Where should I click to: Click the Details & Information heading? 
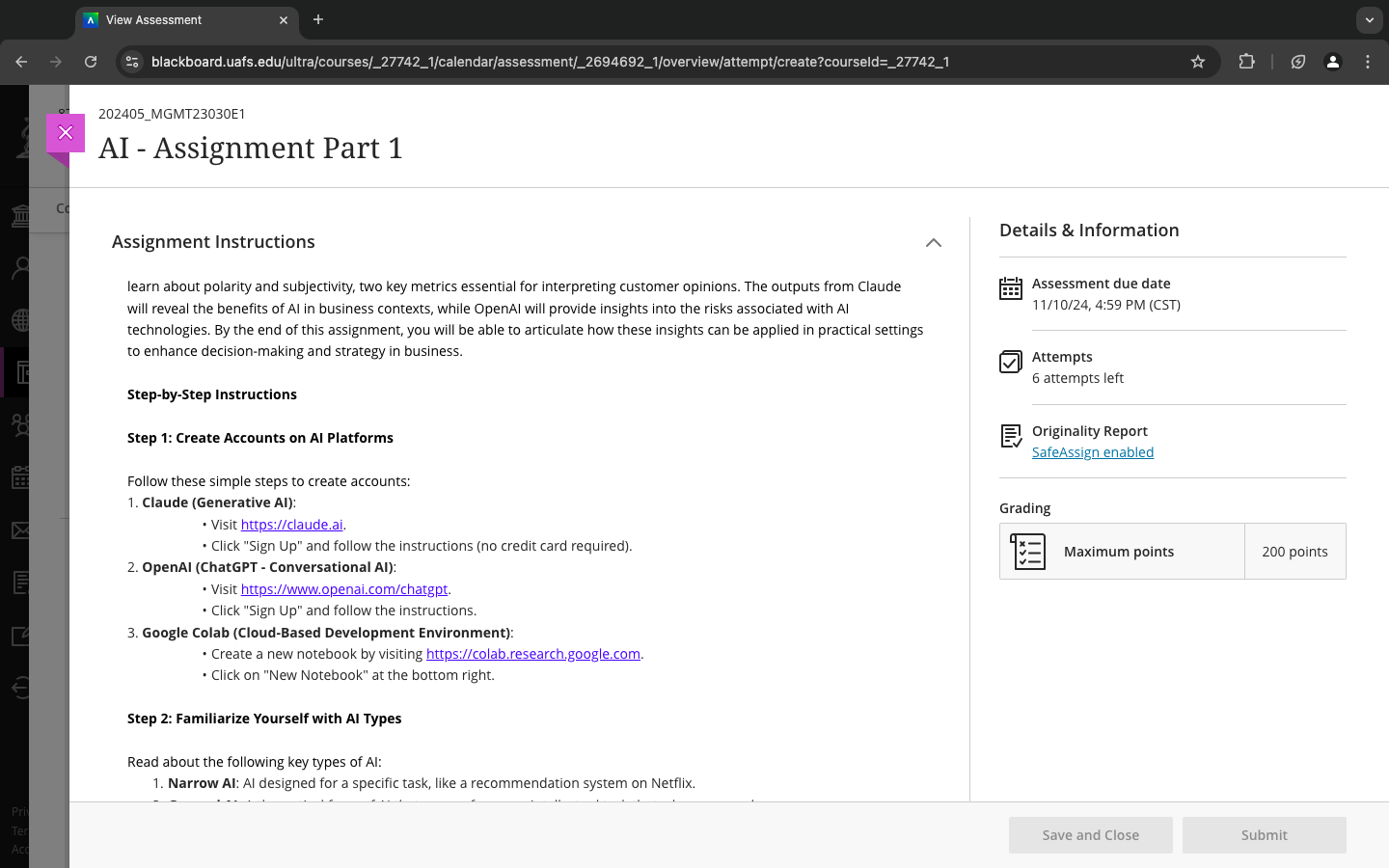tap(1089, 231)
